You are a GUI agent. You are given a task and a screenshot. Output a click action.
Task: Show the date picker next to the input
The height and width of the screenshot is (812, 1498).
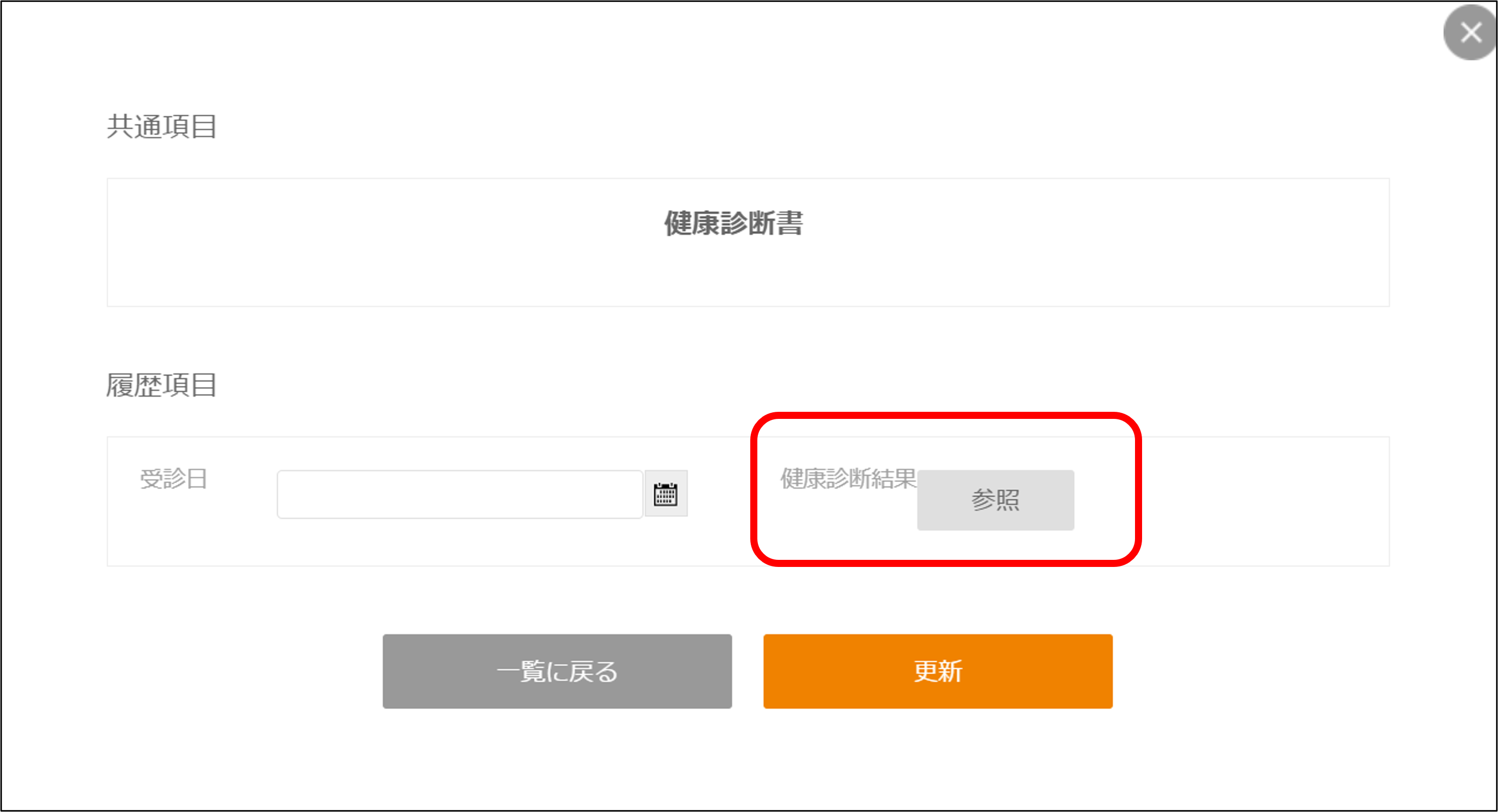665,494
